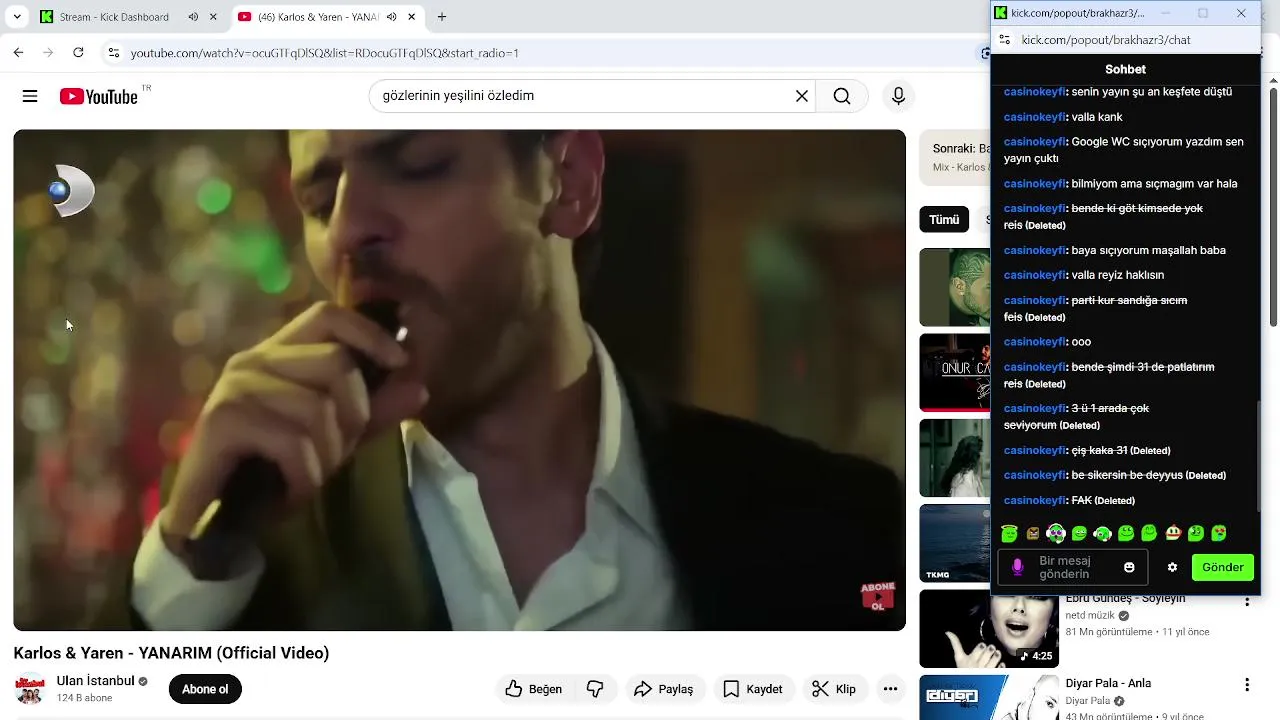Mute the Kick Dashboard tab audio
Image resolution: width=1280 pixels, height=720 pixels.
[x=193, y=17]
